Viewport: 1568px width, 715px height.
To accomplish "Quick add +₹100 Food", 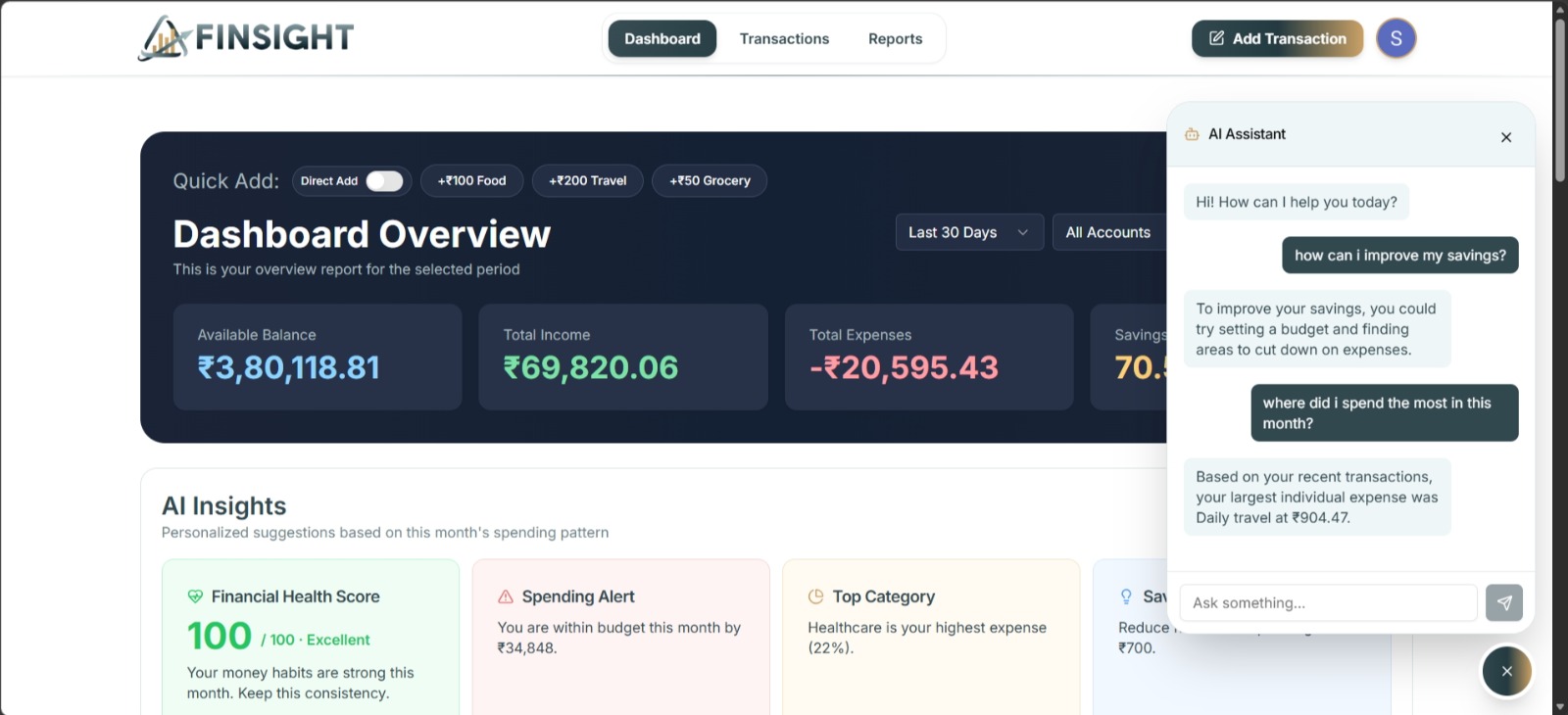I will click(x=471, y=181).
